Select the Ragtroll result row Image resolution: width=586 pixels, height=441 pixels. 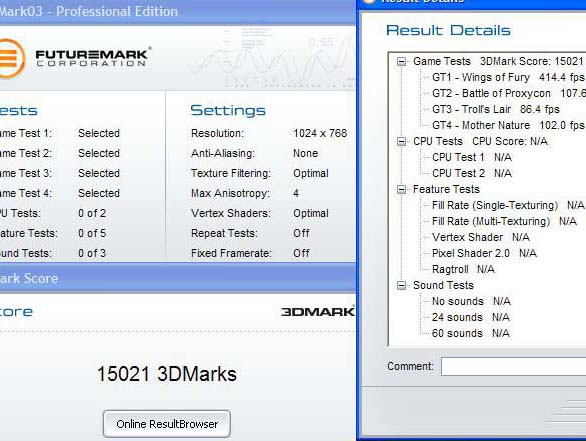(463, 269)
